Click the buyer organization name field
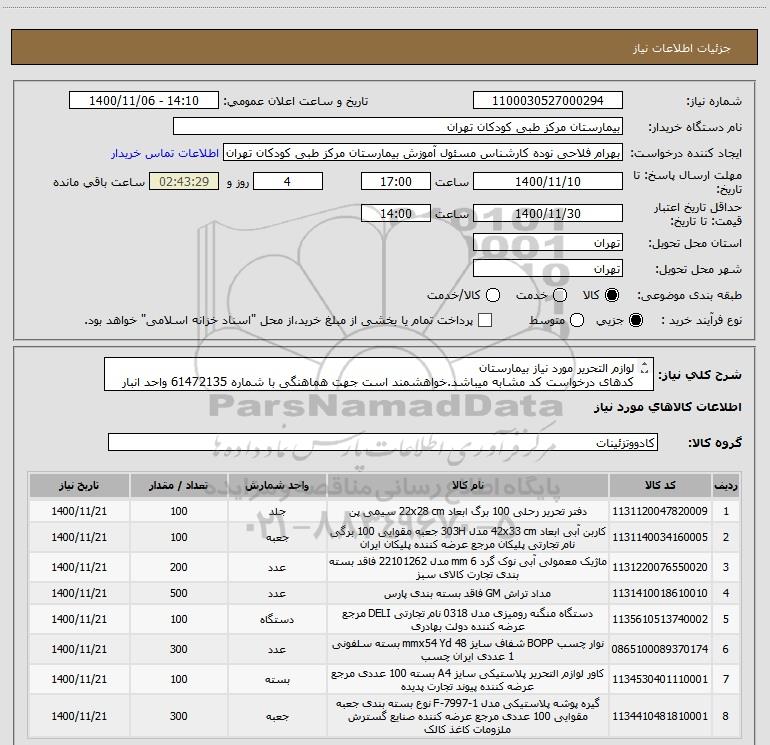Viewport: 770px width, 745px height. [x=398, y=127]
